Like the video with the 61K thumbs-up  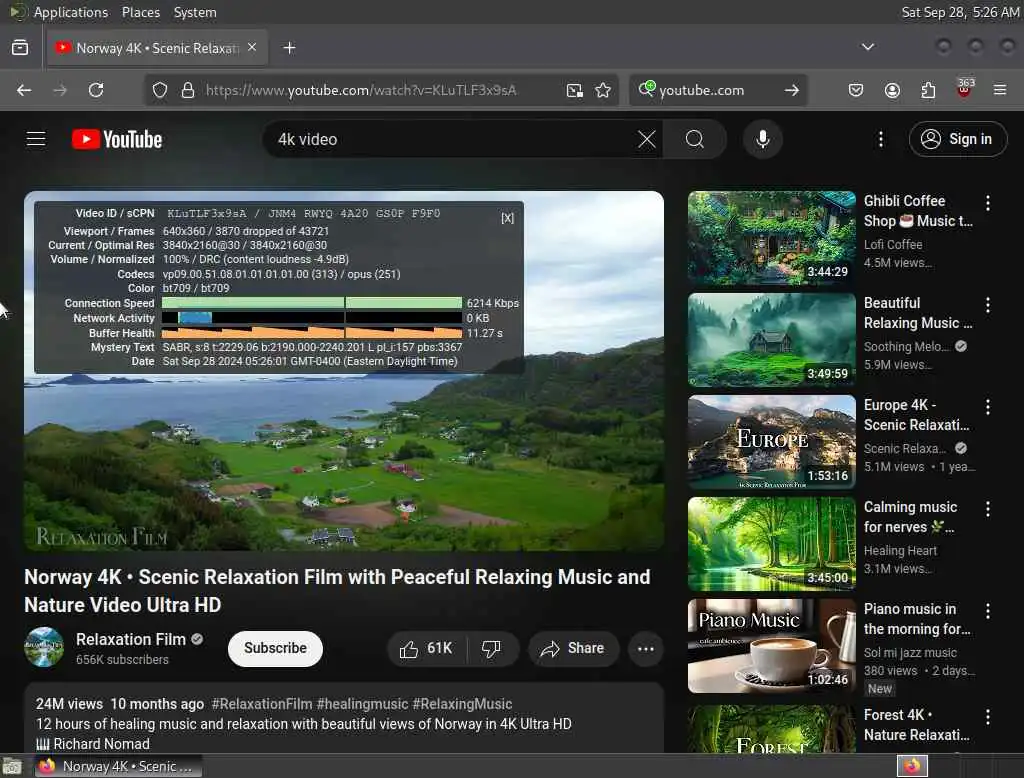pyautogui.click(x=426, y=649)
